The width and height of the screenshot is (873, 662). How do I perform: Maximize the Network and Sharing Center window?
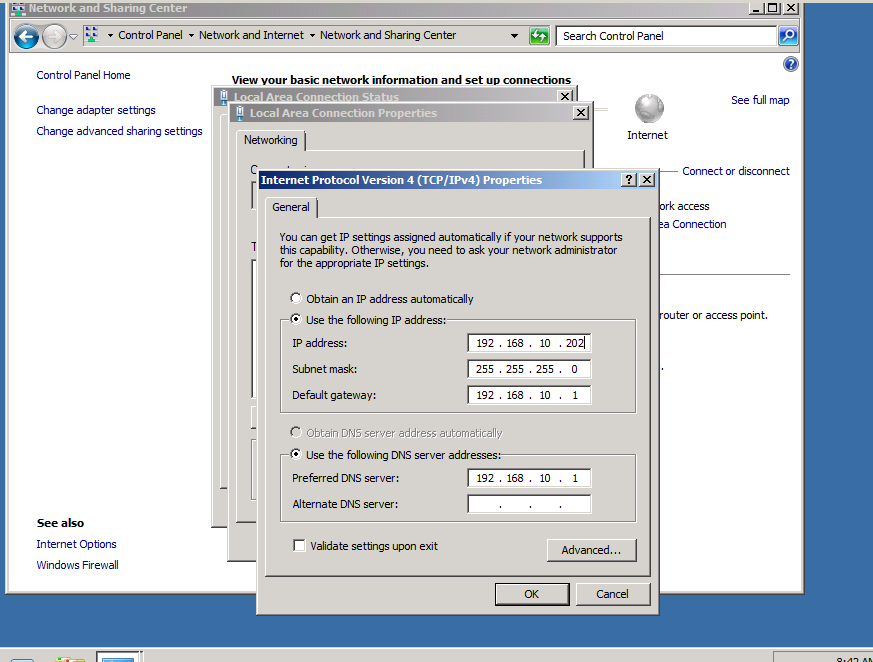click(773, 8)
